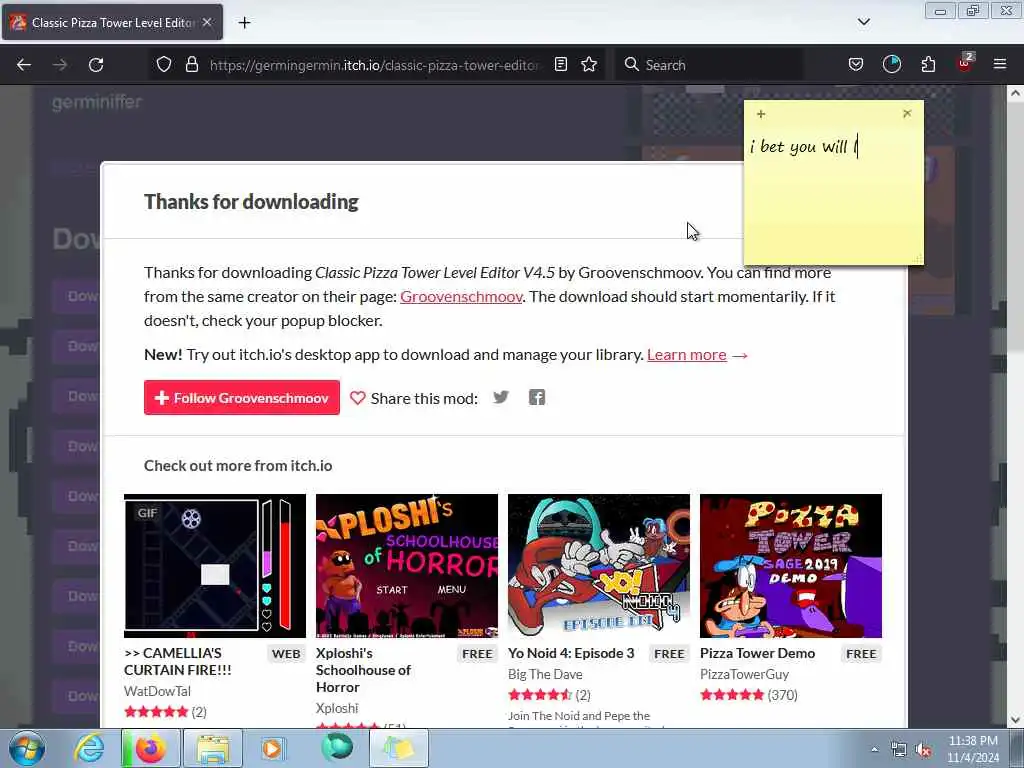Screen dimensions: 1024x768
Task: Open the extensions puzzle icon
Action: click(928, 65)
